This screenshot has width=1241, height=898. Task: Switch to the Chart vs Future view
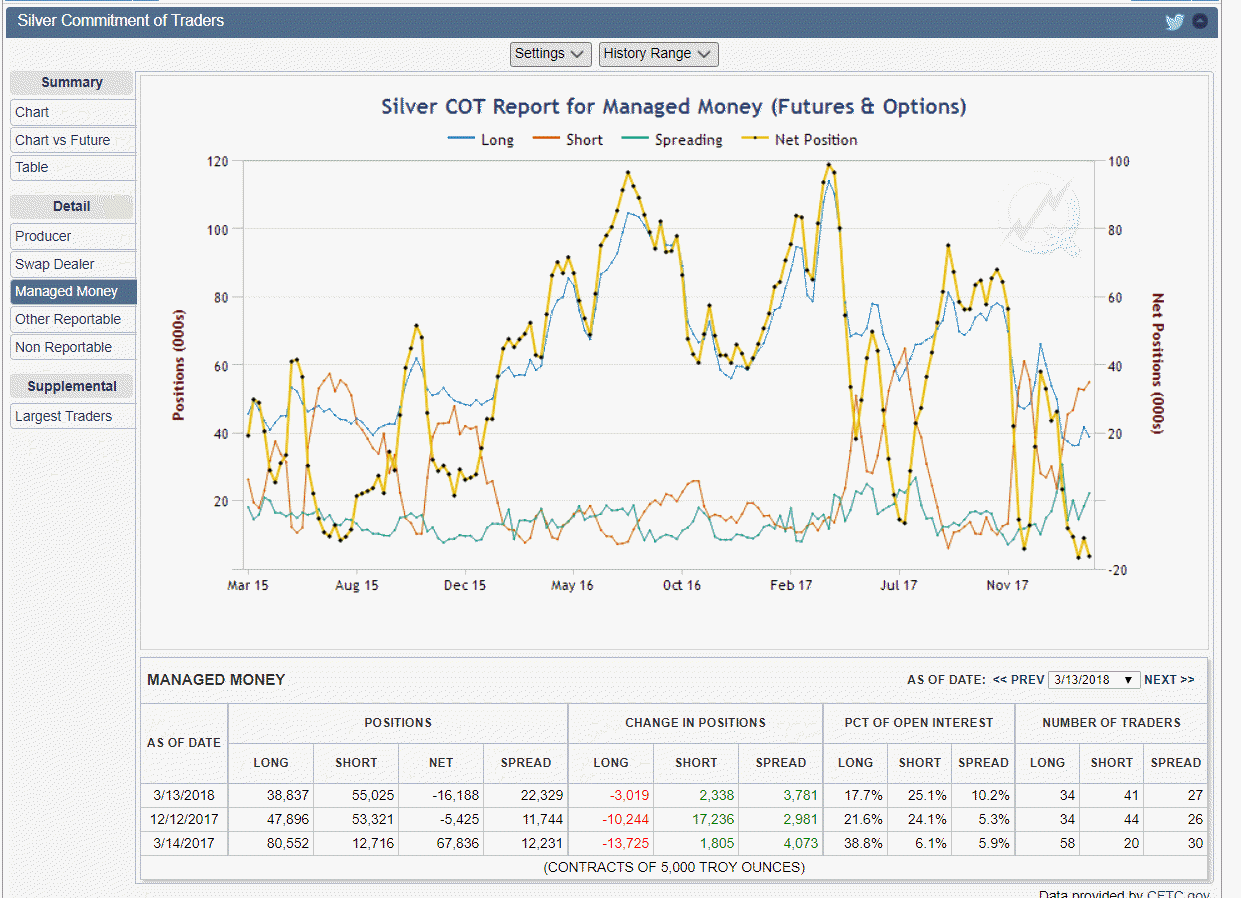click(63, 140)
